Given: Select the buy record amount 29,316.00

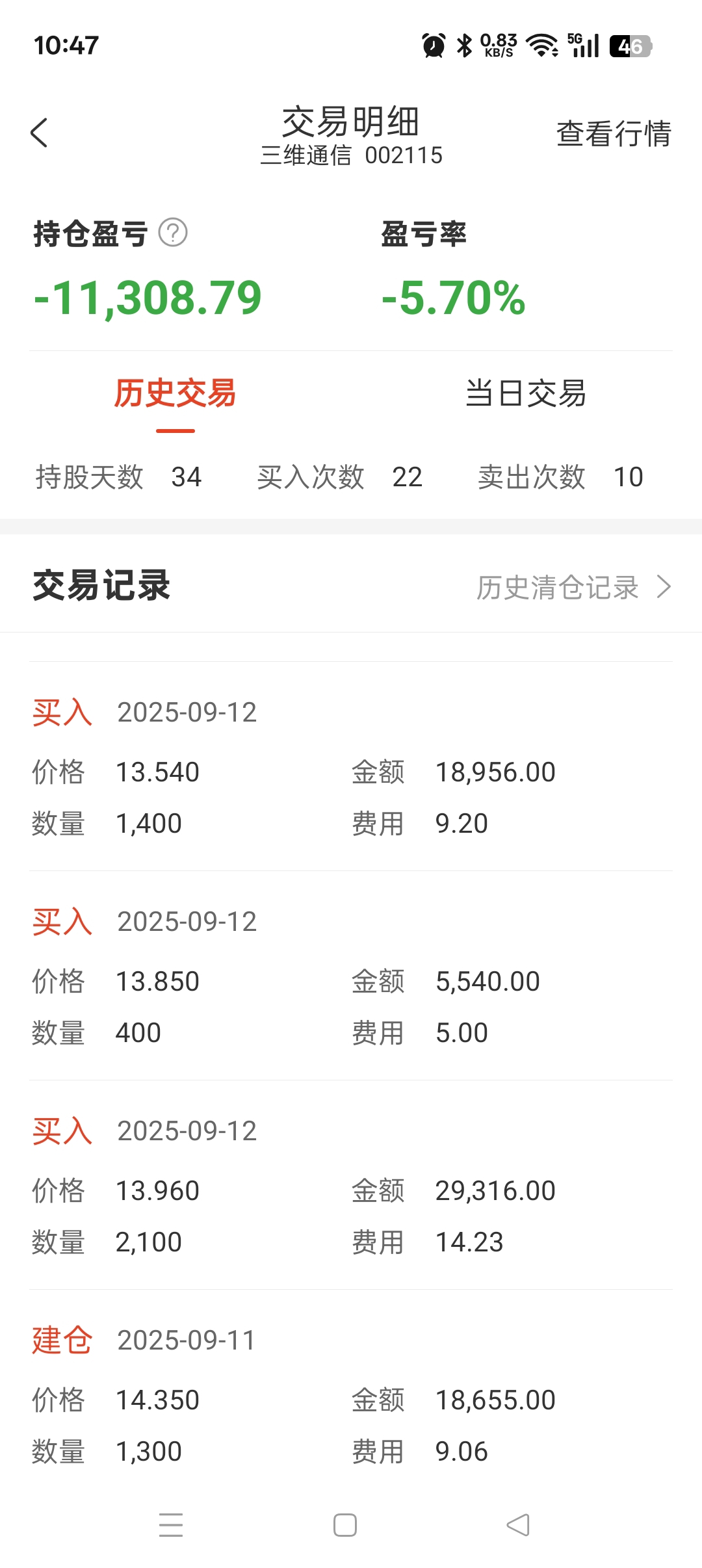Looking at the screenshot, I should [495, 1191].
